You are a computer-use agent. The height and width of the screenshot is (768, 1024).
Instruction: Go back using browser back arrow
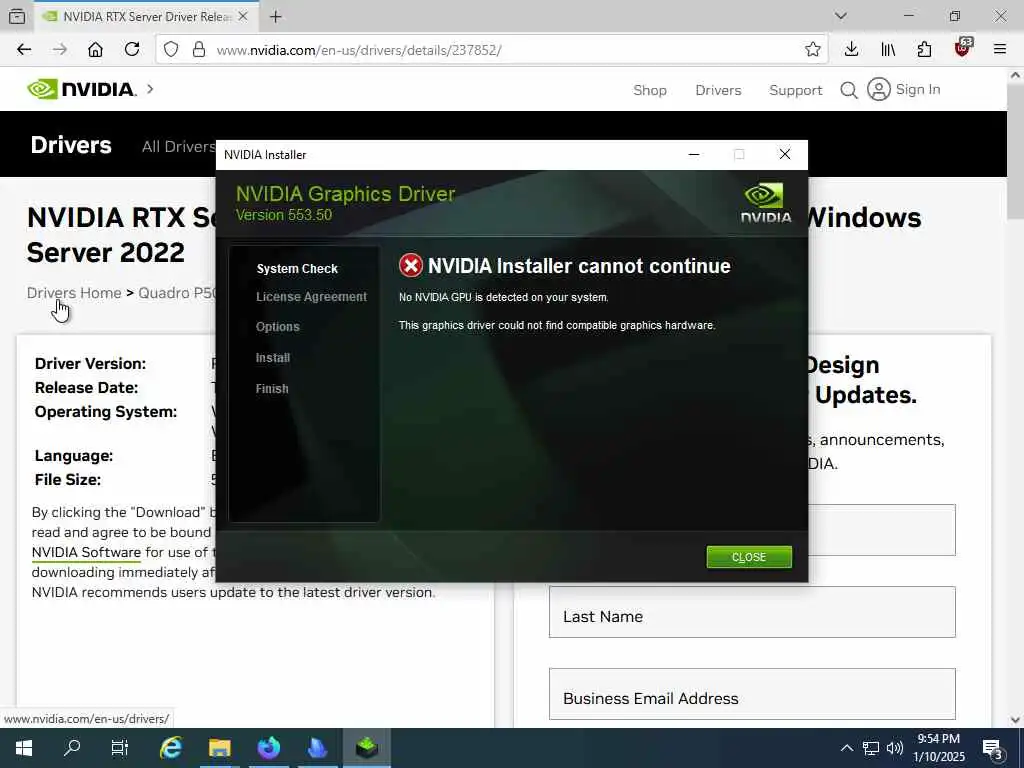[x=24, y=50]
